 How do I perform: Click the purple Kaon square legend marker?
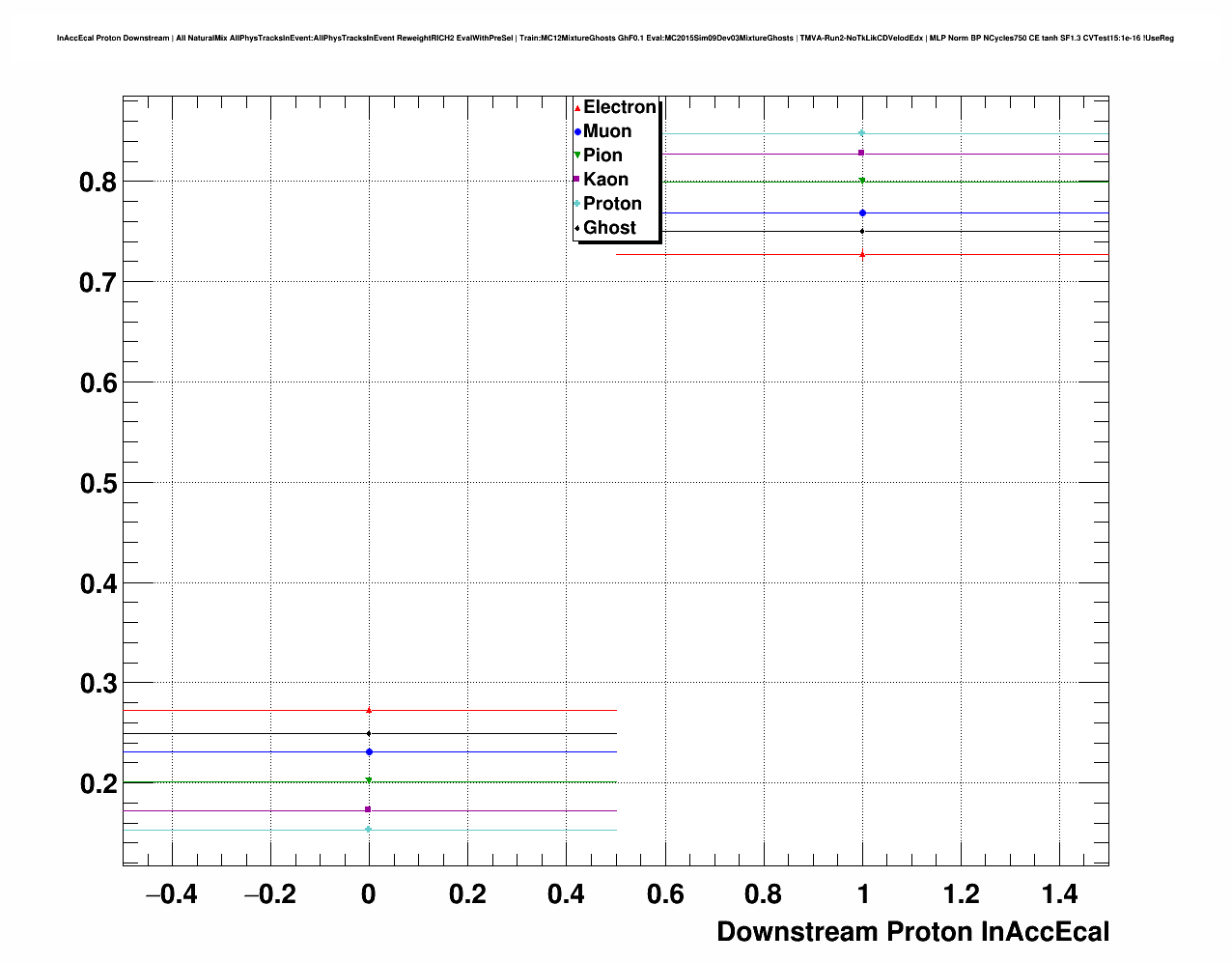[577, 180]
